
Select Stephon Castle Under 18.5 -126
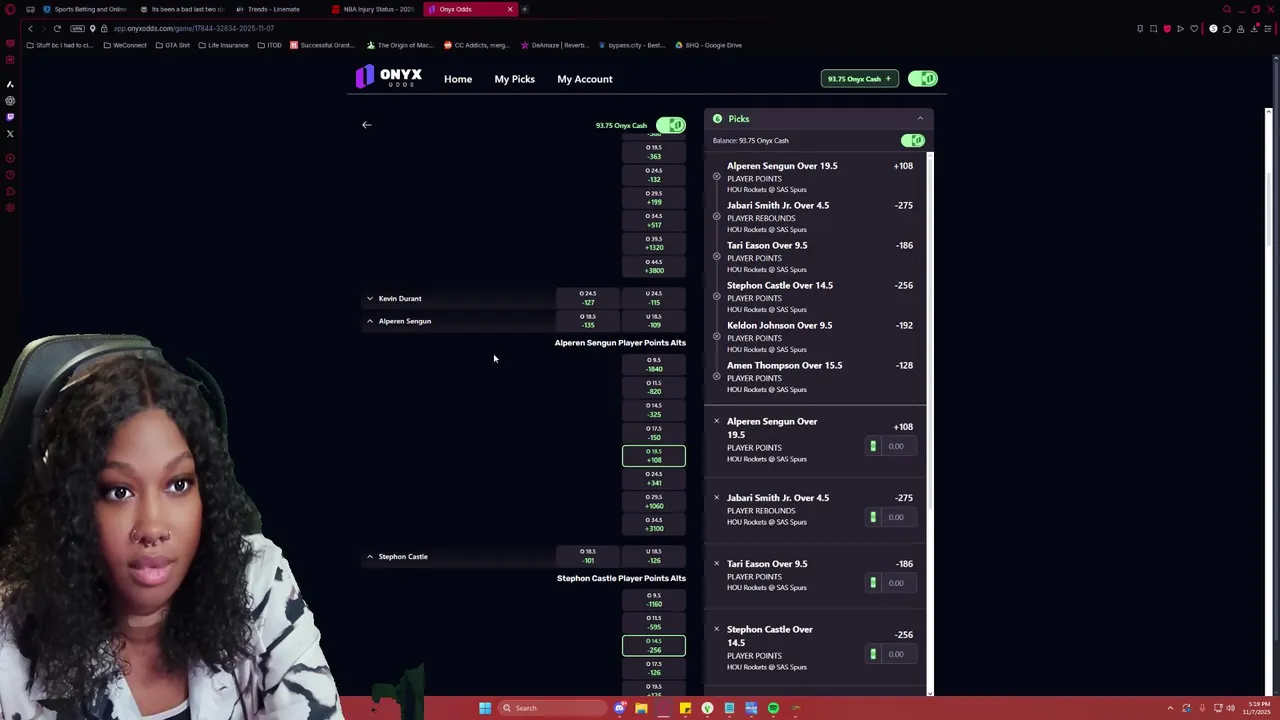point(654,556)
